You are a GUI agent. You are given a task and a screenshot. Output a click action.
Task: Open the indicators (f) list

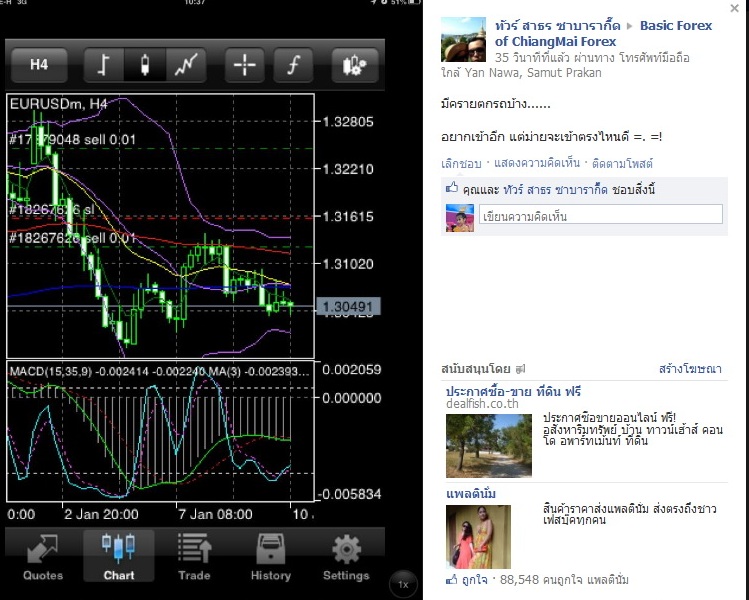pos(293,64)
